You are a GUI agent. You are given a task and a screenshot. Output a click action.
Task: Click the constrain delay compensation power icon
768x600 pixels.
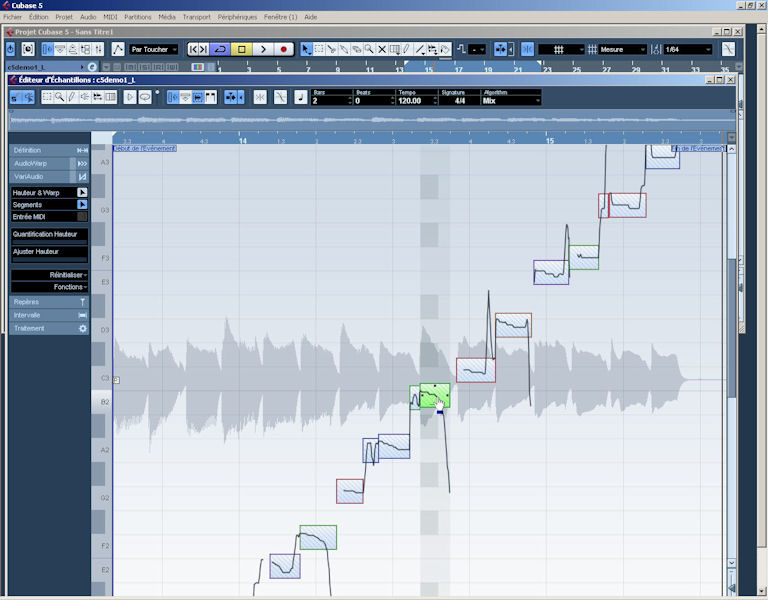click(11, 49)
